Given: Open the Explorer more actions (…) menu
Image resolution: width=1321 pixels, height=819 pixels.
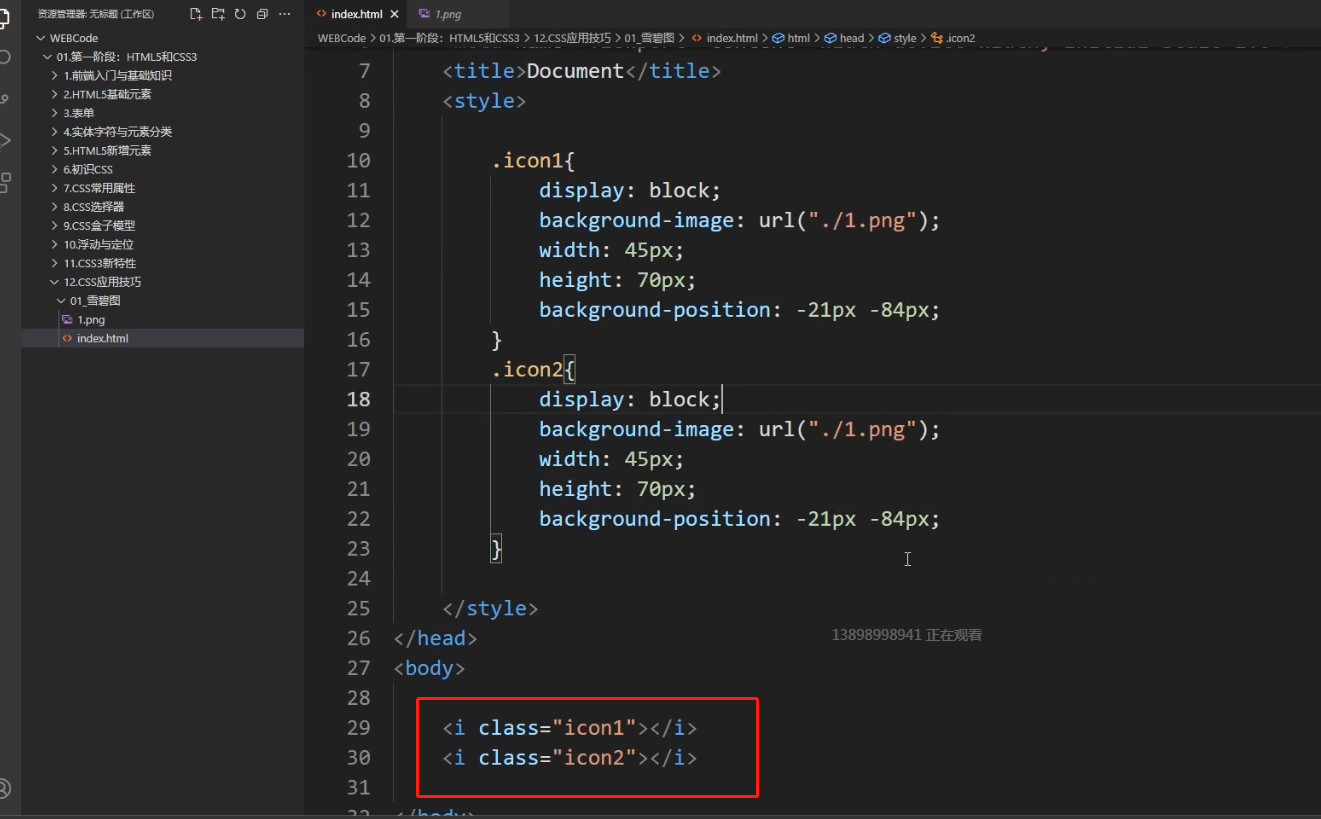Looking at the screenshot, I should pyautogui.click(x=285, y=14).
